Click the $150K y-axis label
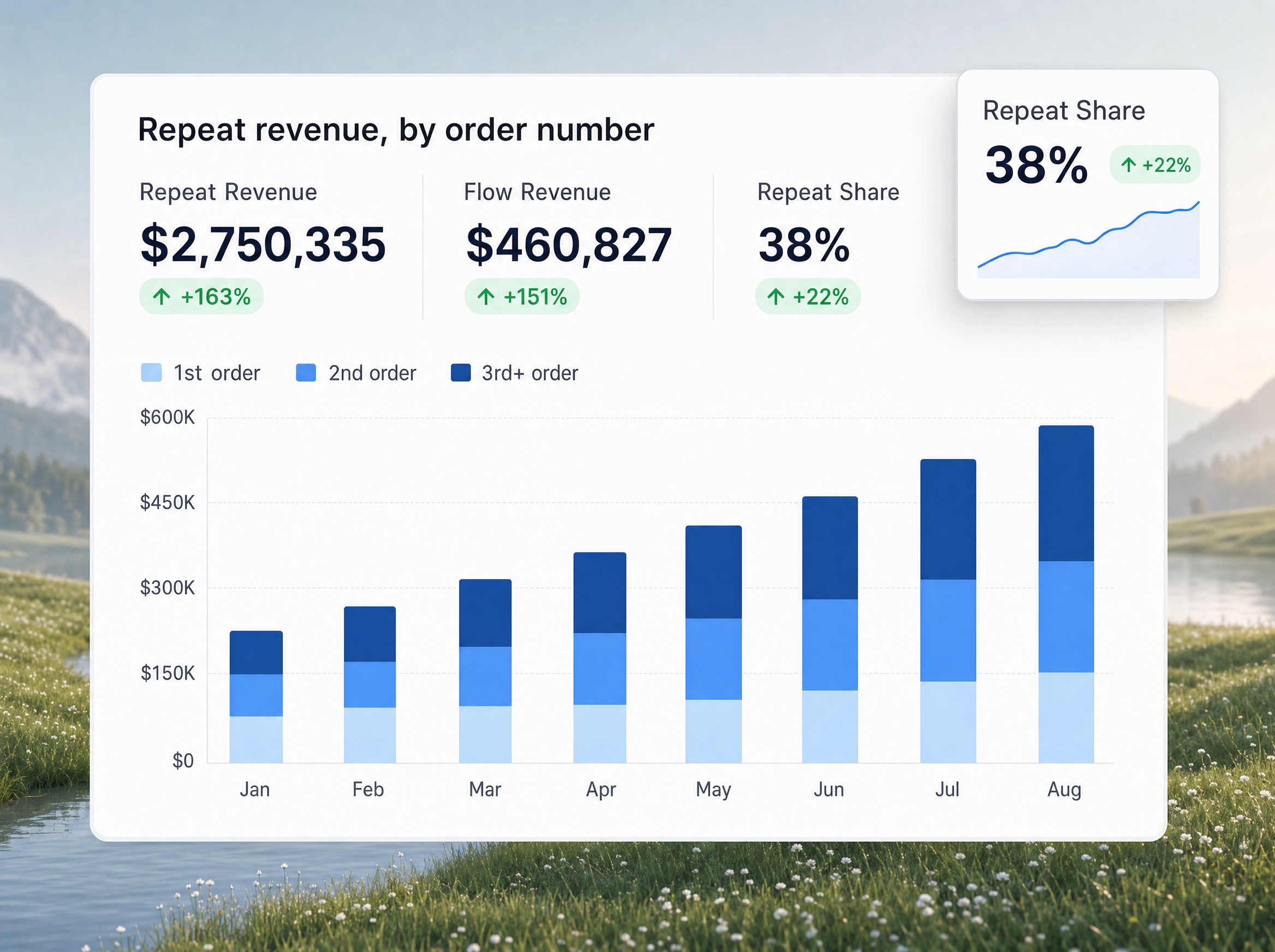This screenshot has height=952, width=1275. point(168,673)
